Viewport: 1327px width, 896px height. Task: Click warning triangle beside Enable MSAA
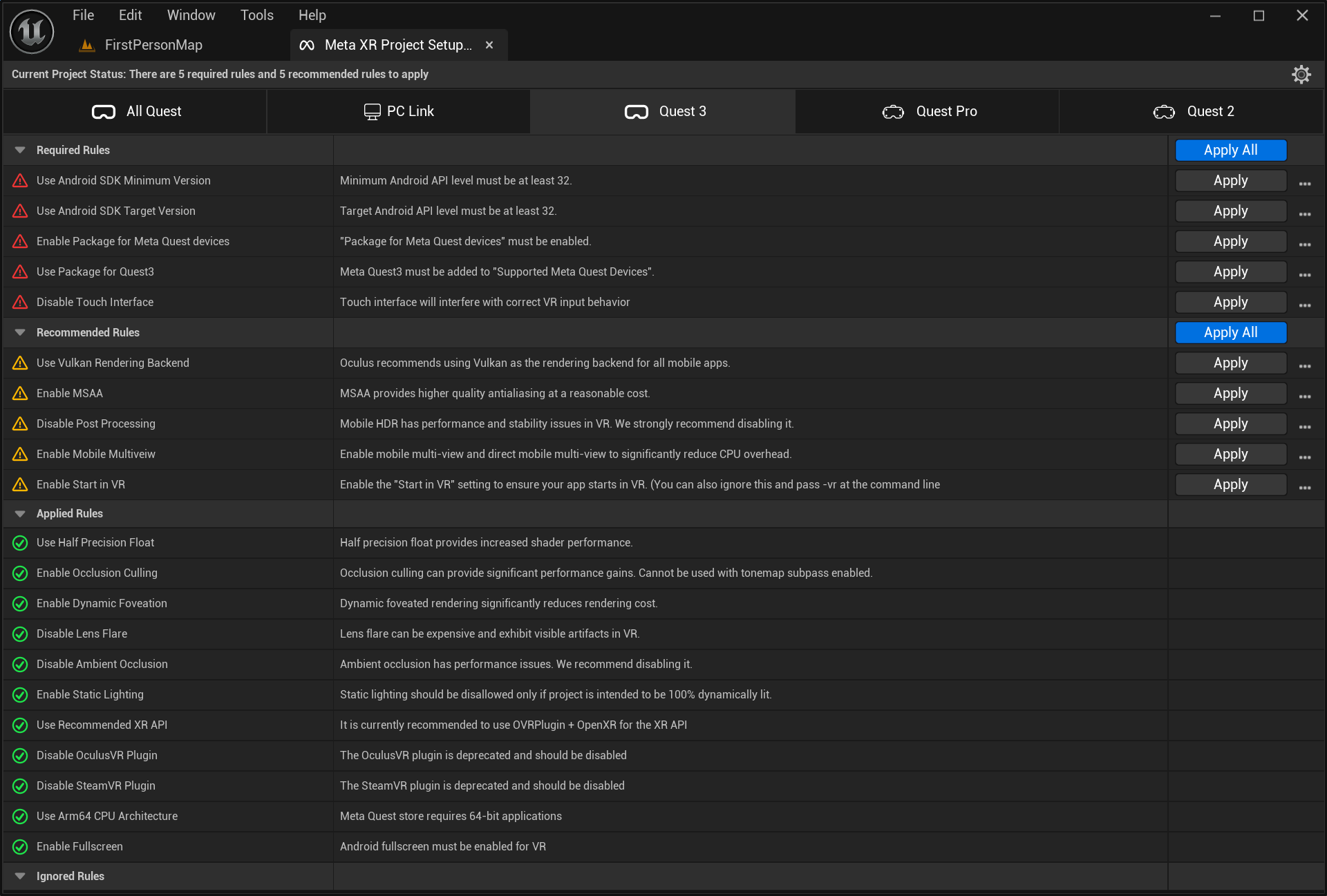[19, 393]
